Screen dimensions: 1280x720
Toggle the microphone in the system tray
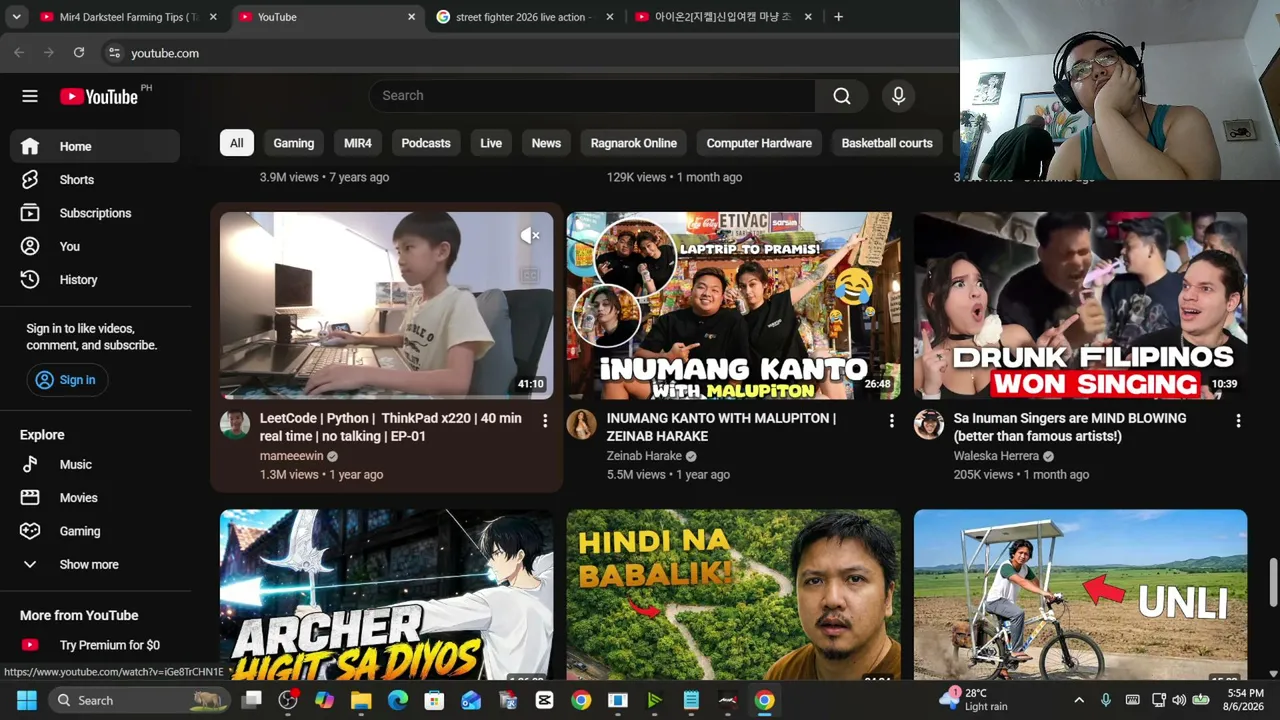click(x=1105, y=700)
